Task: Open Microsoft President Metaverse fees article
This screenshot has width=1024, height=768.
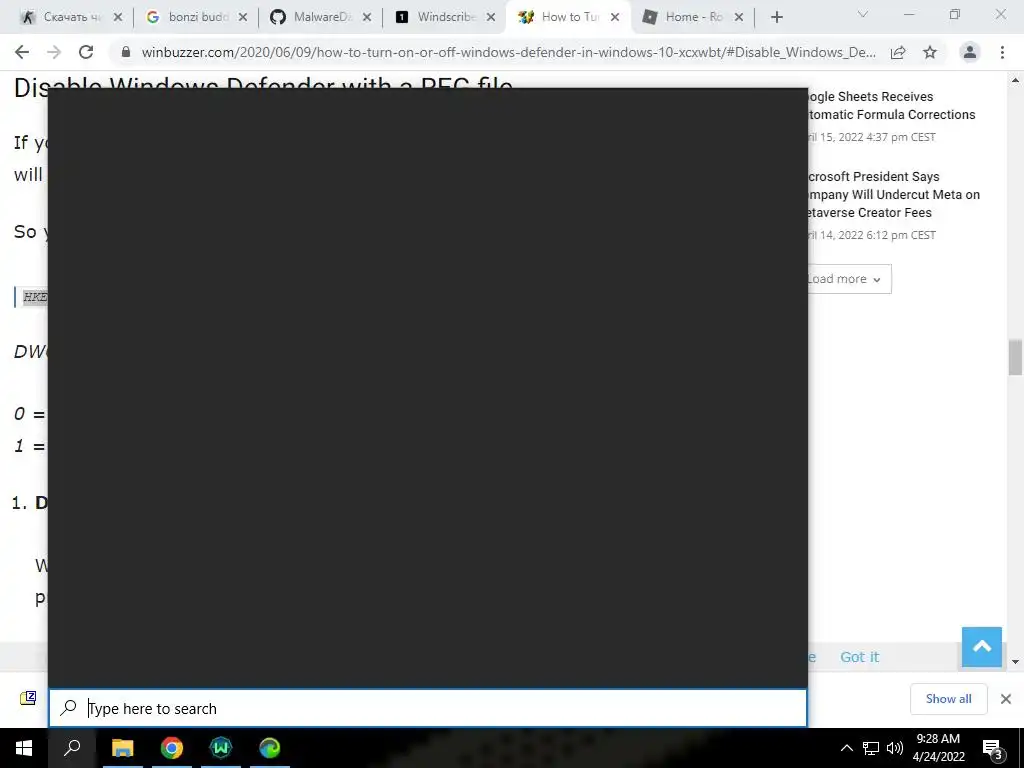Action: (x=893, y=195)
